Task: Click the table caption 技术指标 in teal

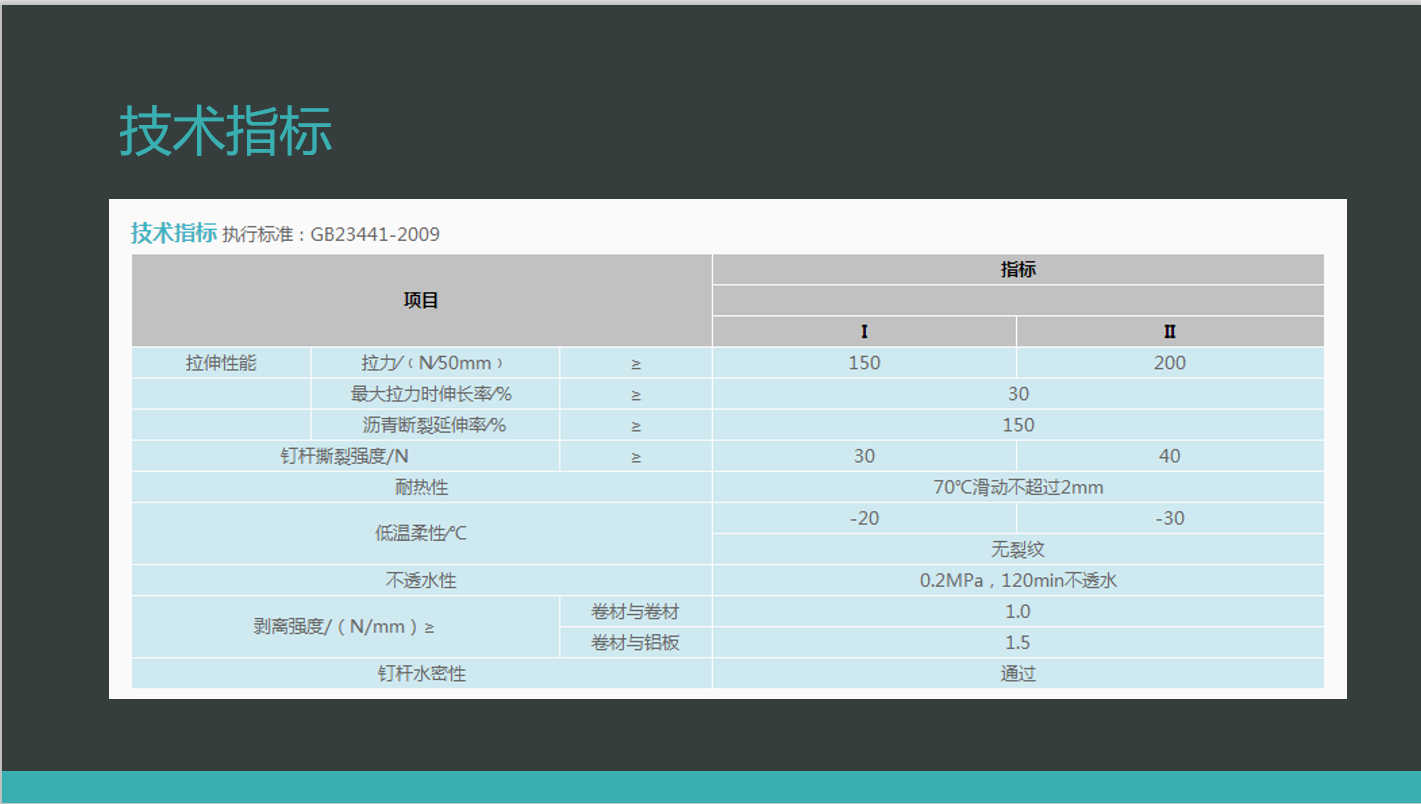Action: [x=174, y=233]
